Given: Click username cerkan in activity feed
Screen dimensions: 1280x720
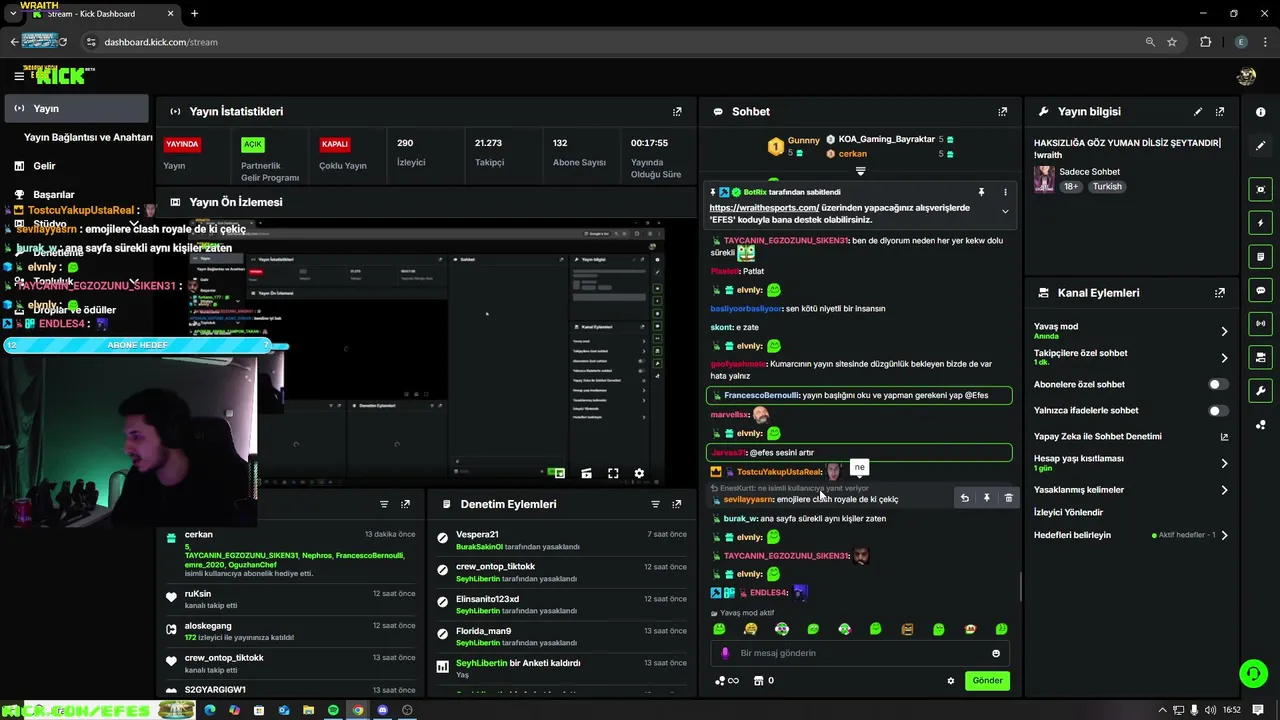Looking at the screenshot, I should 198,535.
